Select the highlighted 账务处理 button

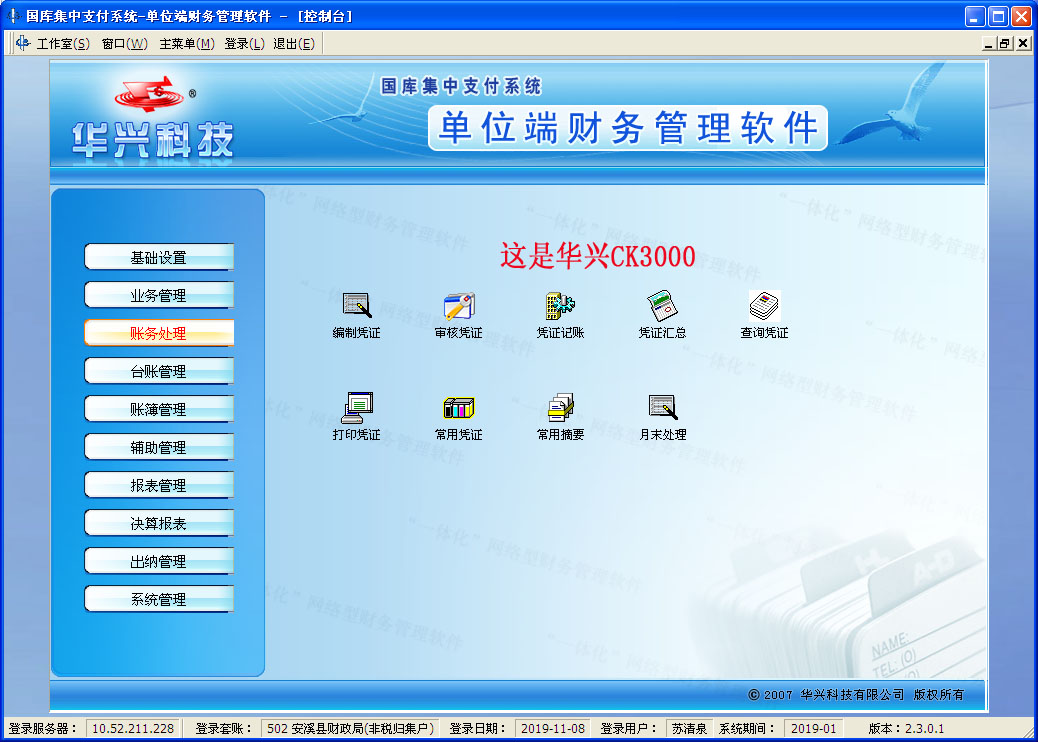tap(159, 333)
